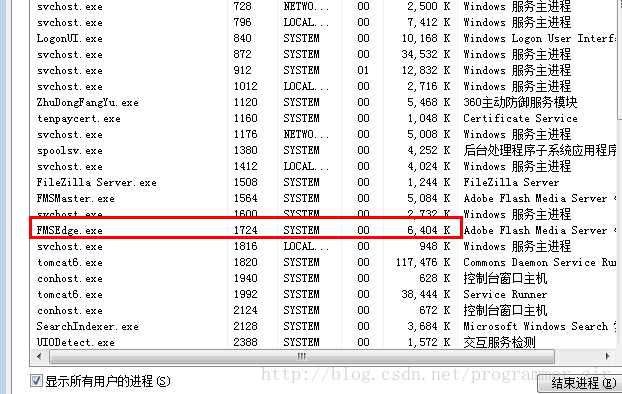Select the UIODetect.exe process
This screenshot has width=622, height=394.
[x=75, y=342]
